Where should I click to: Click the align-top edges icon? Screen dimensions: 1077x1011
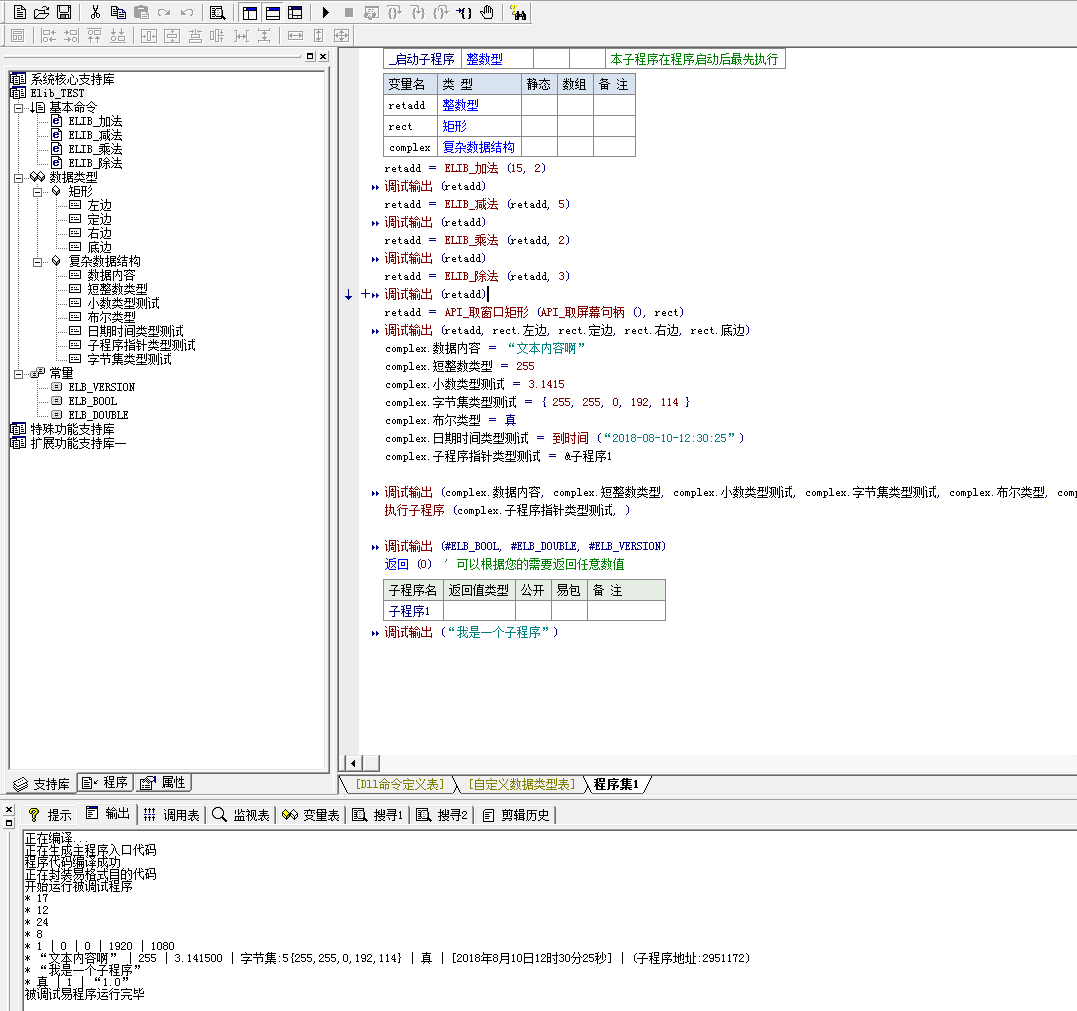point(95,36)
